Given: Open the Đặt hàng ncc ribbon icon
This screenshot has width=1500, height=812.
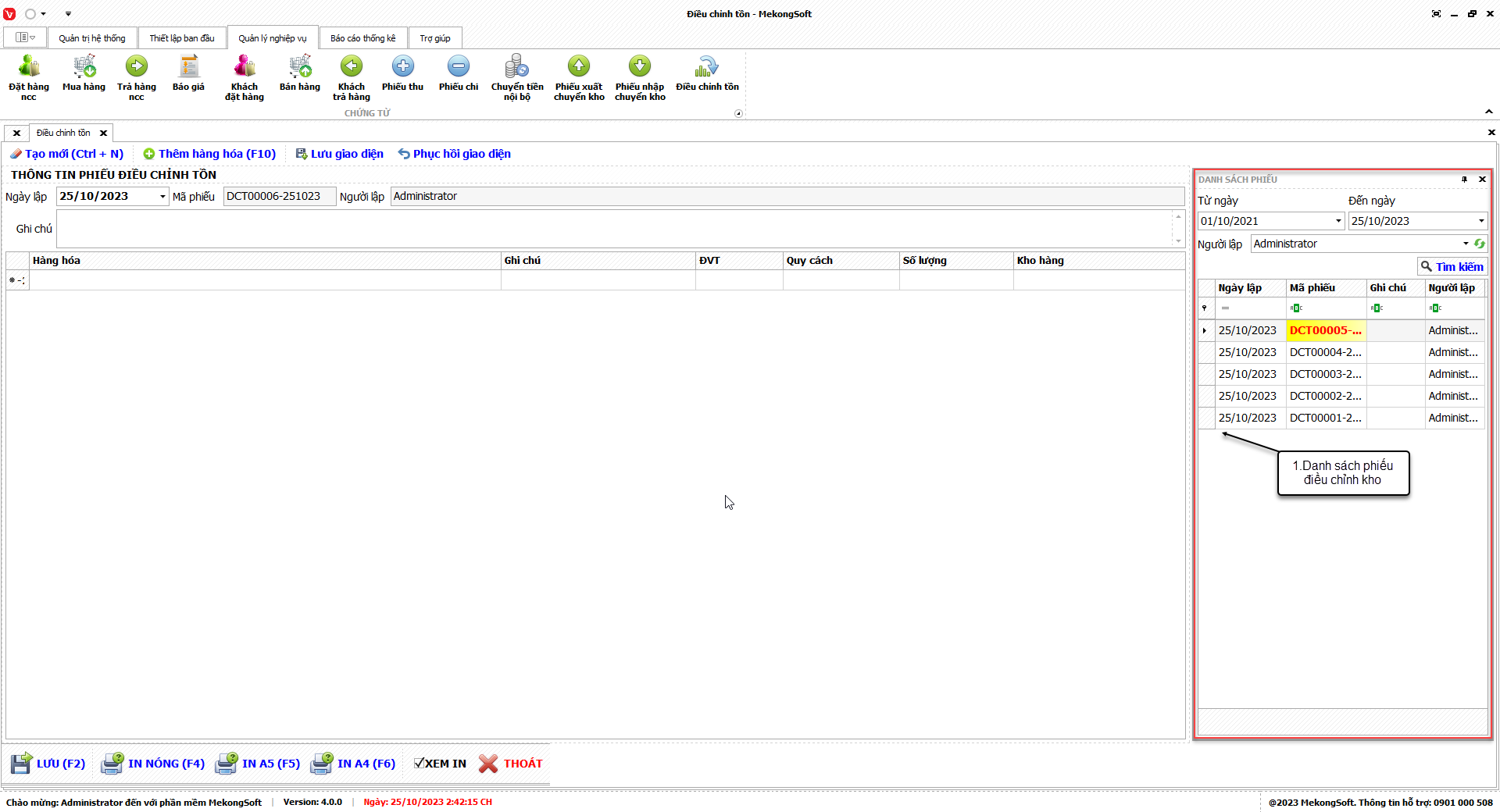Looking at the screenshot, I should [29, 78].
